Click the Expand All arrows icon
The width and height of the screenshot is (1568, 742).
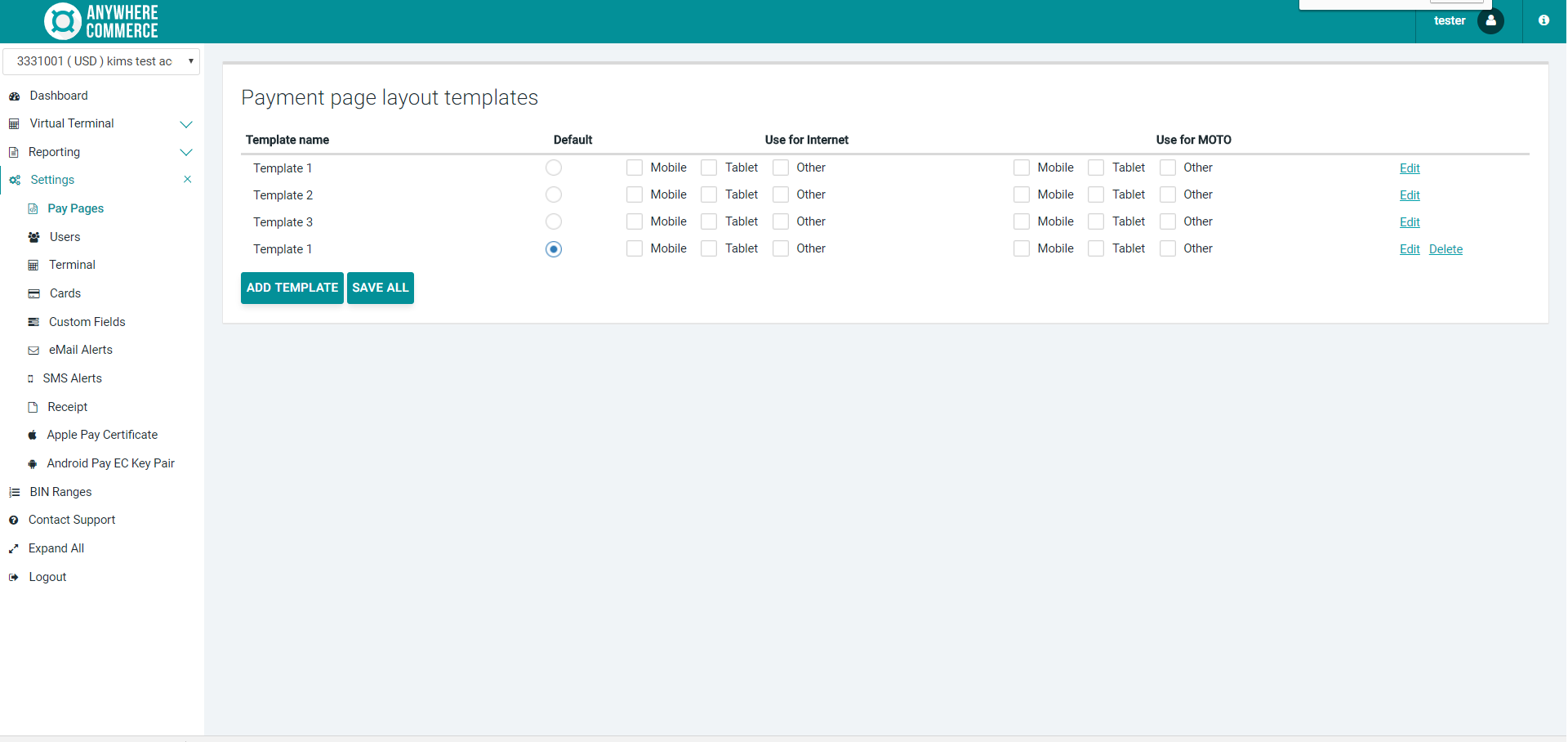coord(13,549)
